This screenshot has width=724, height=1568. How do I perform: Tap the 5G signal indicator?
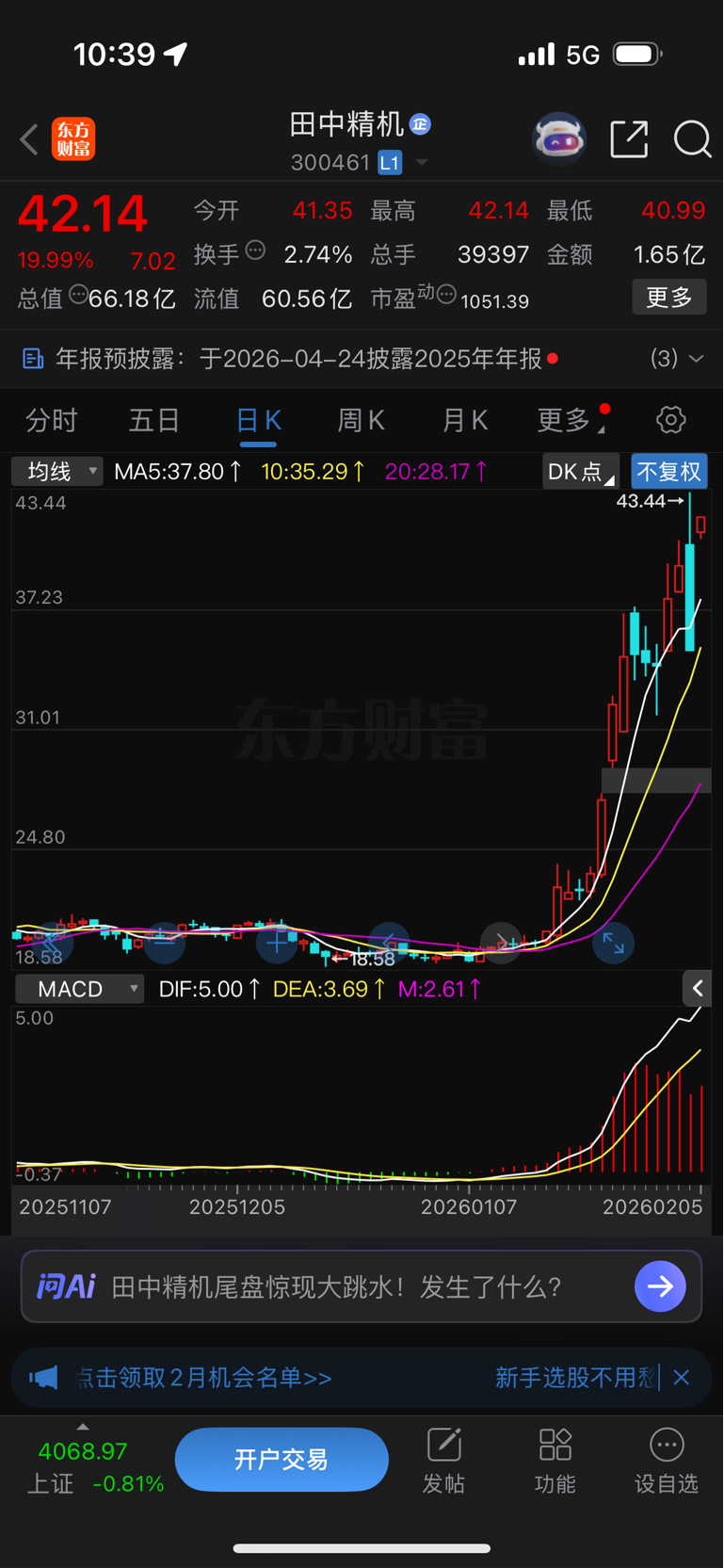(x=583, y=55)
